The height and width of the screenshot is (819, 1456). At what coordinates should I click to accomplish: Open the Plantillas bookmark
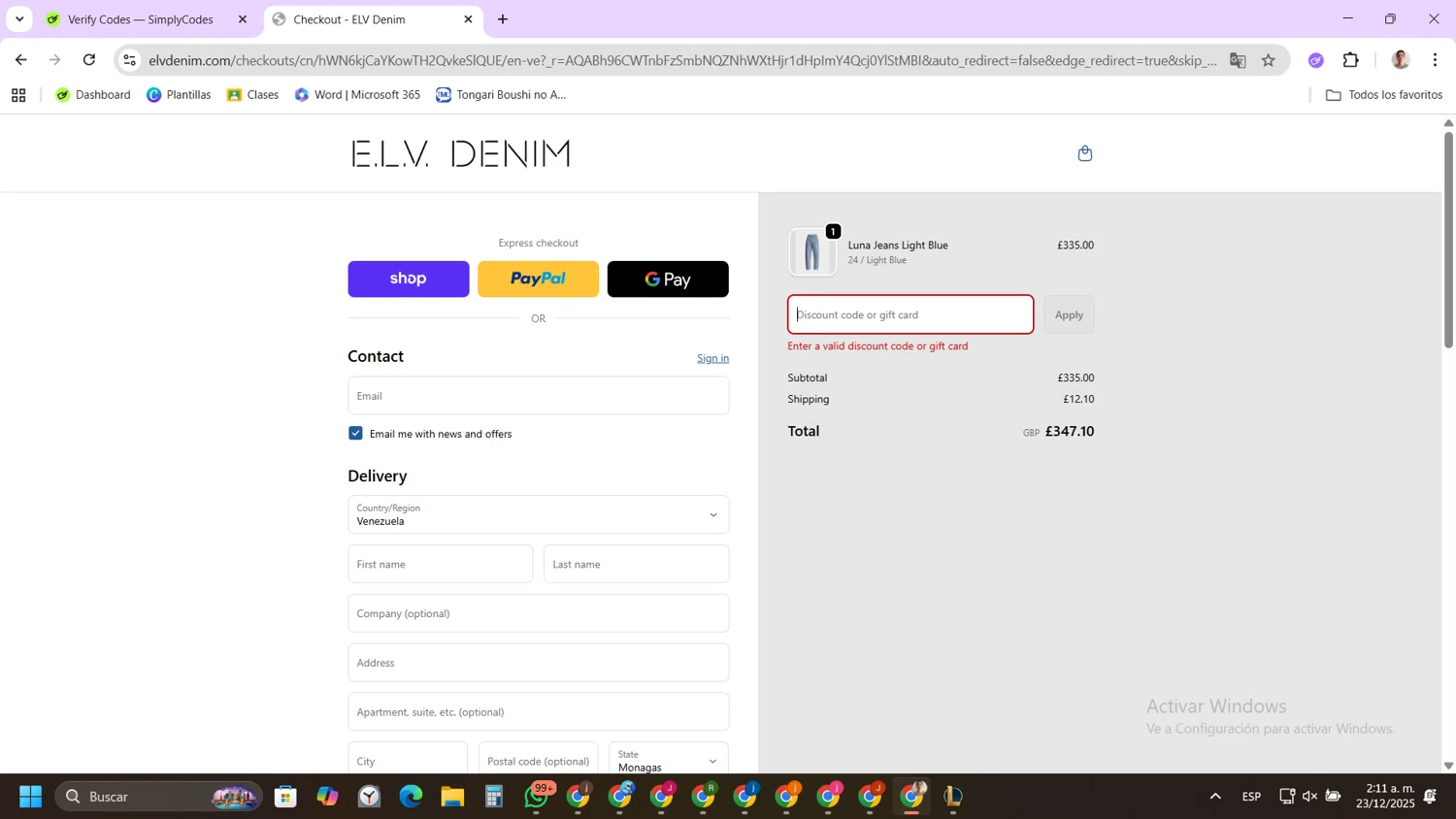pos(179,95)
